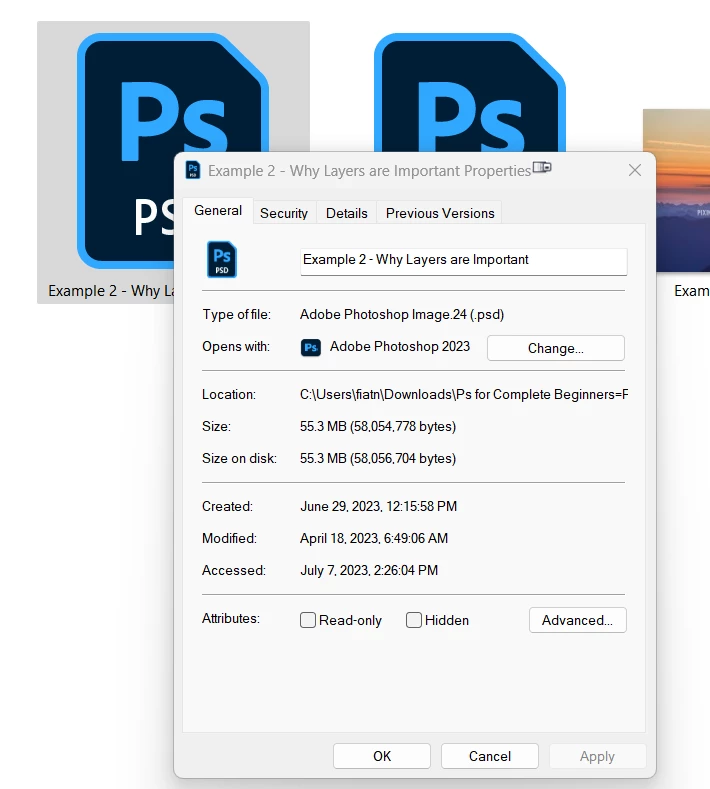The image size is (710, 789).
Task: Enable the Hidden checkbox
Action: point(414,620)
